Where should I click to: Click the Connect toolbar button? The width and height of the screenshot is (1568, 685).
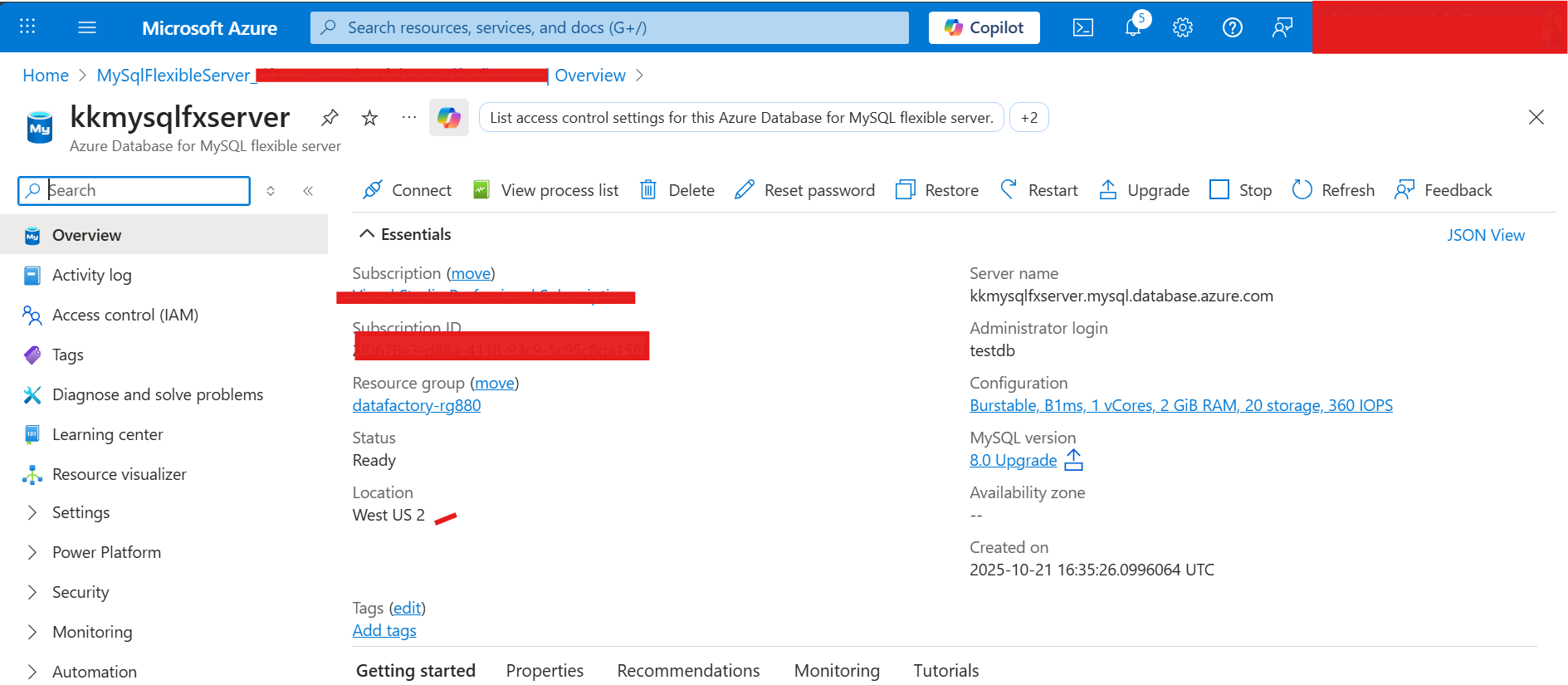point(408,190)
